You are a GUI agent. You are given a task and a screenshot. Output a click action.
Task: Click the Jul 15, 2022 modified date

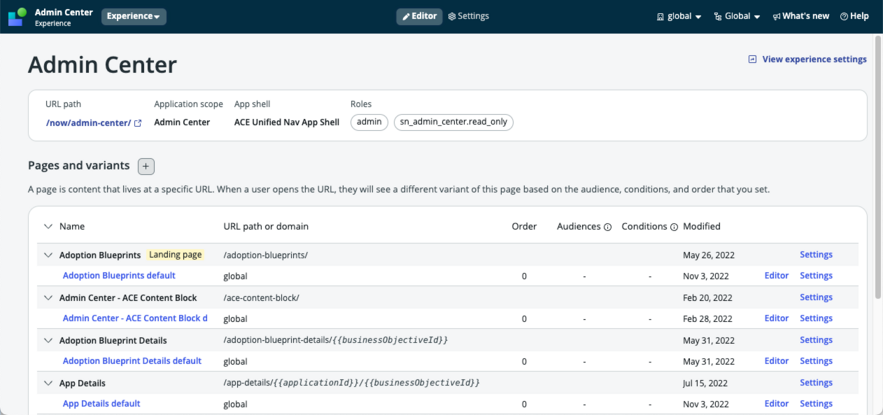point(706,383)
